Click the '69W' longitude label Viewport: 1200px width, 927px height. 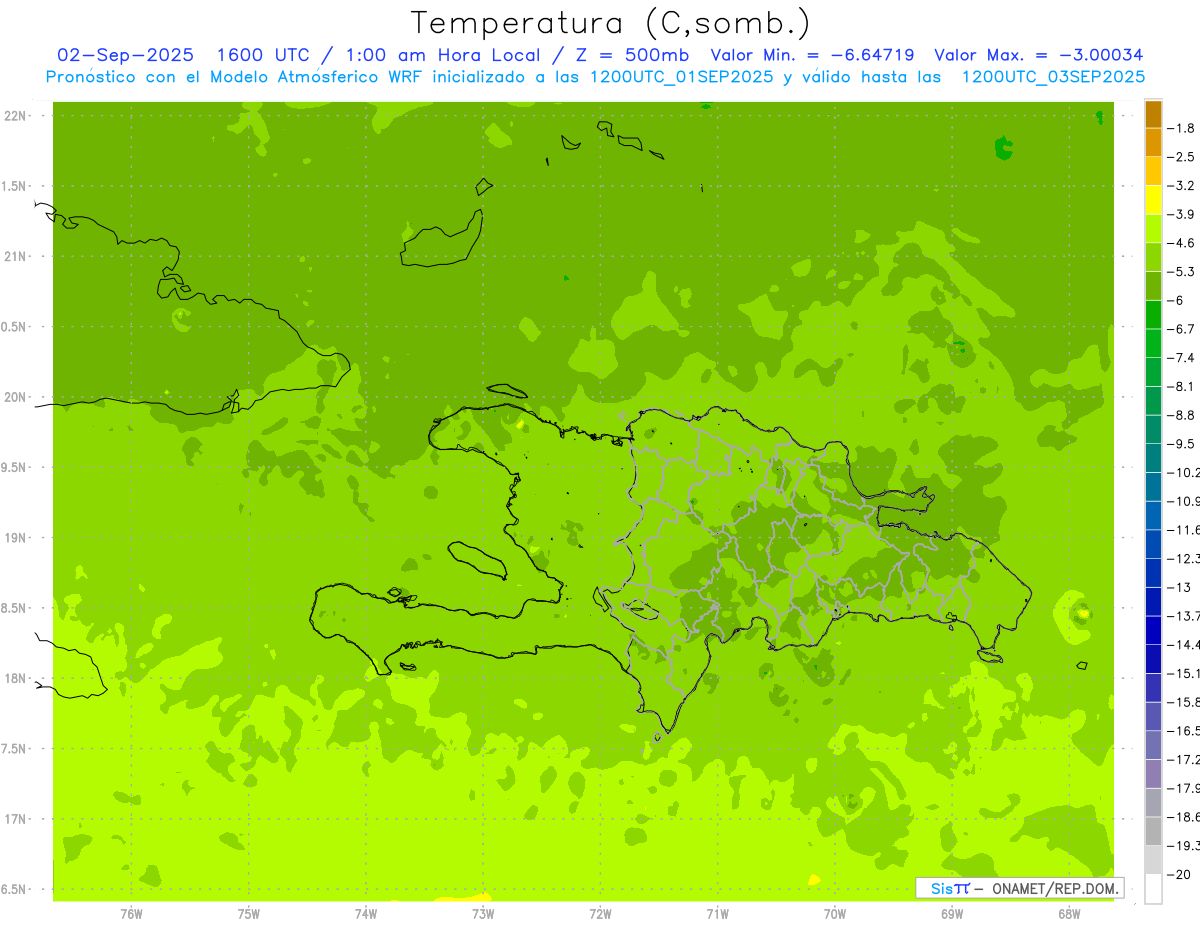[952, 914]
